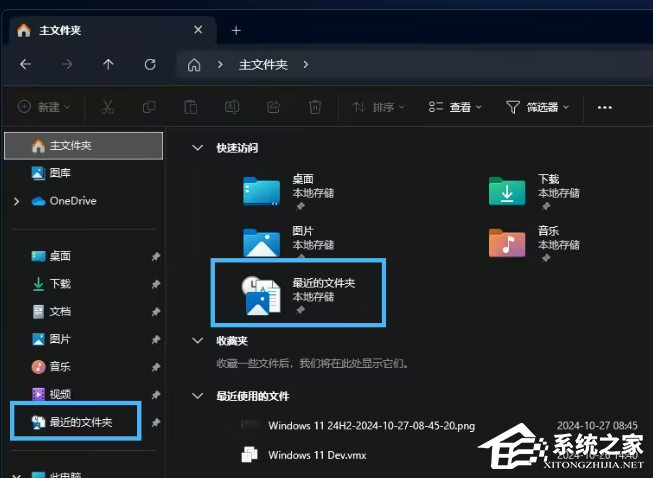Image resolution: width=653 pixels, height=478 pixels.
Task: Select the 桌面 folder in quick access
Action: [288, 192]
